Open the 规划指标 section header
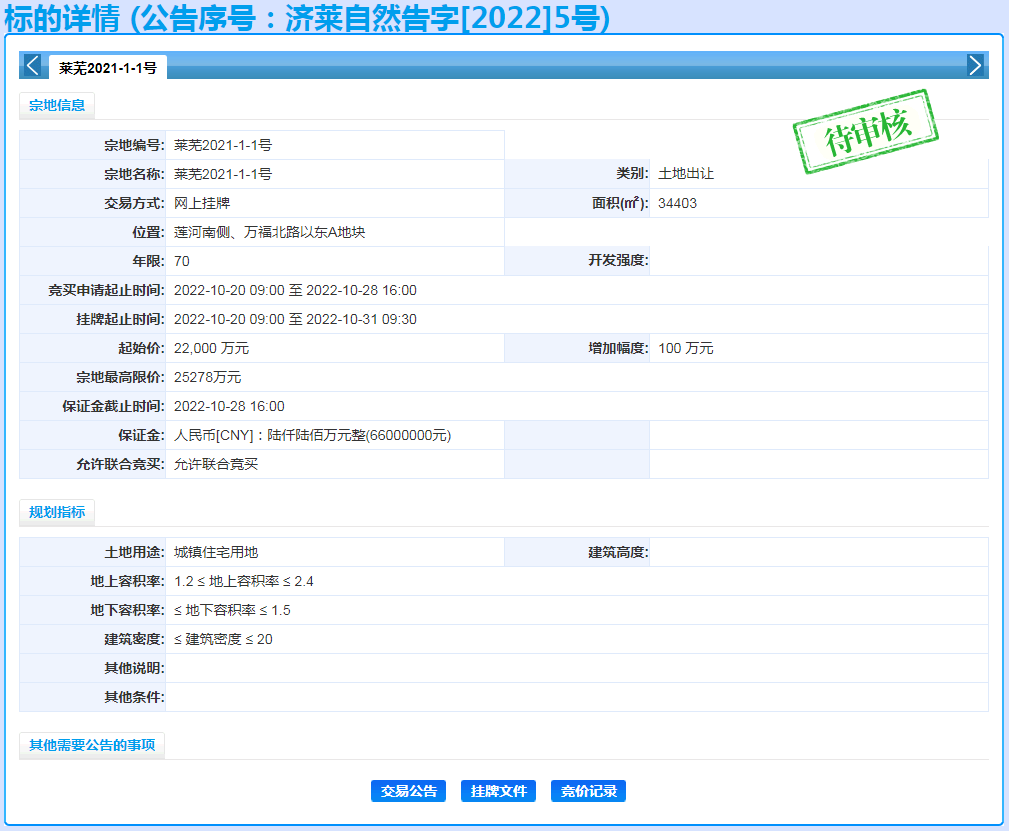Viewport: 1009px width, 831px height. coord(57,512)
